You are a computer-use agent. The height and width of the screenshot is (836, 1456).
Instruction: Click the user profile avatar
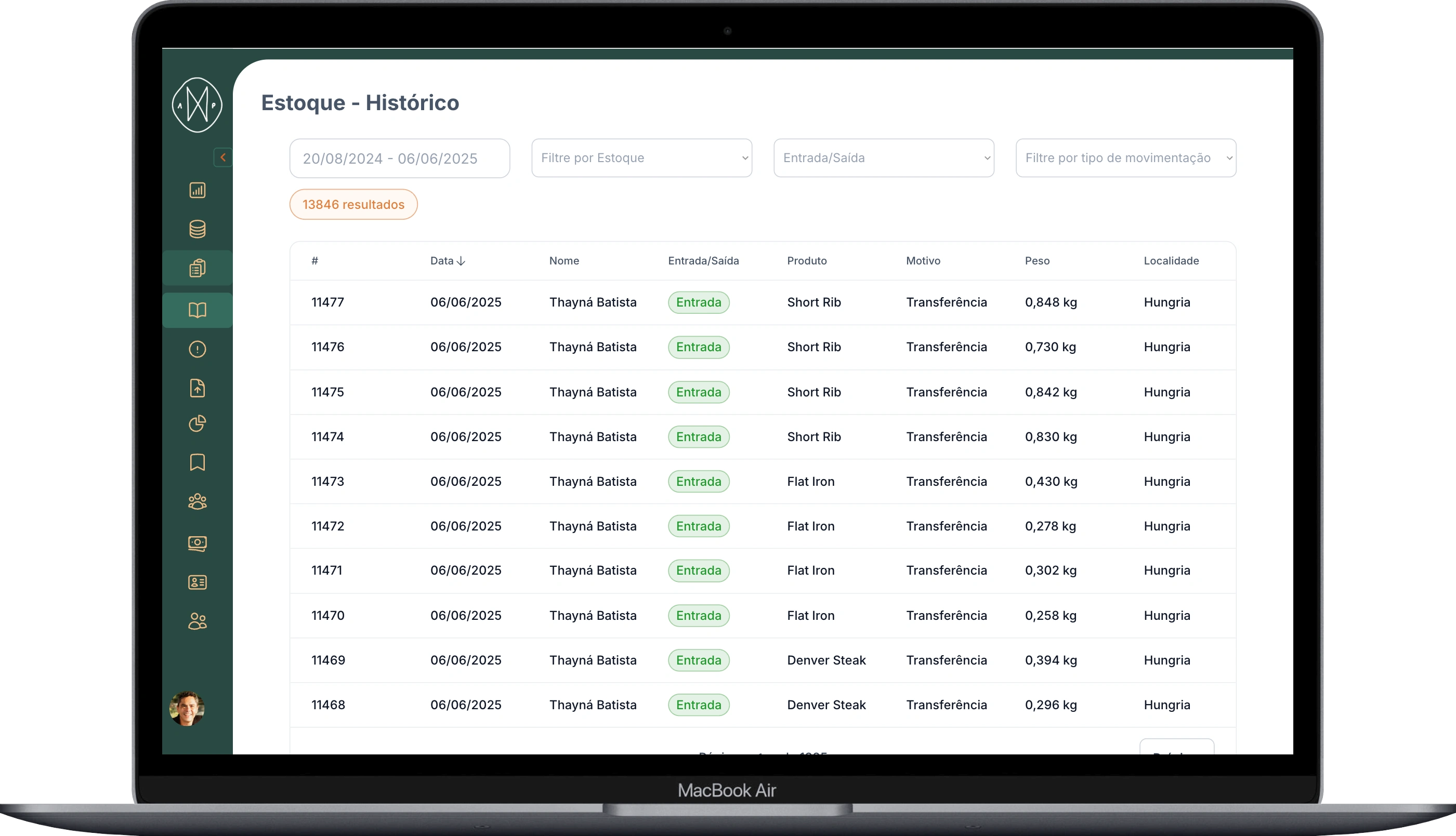coord(187,709)
